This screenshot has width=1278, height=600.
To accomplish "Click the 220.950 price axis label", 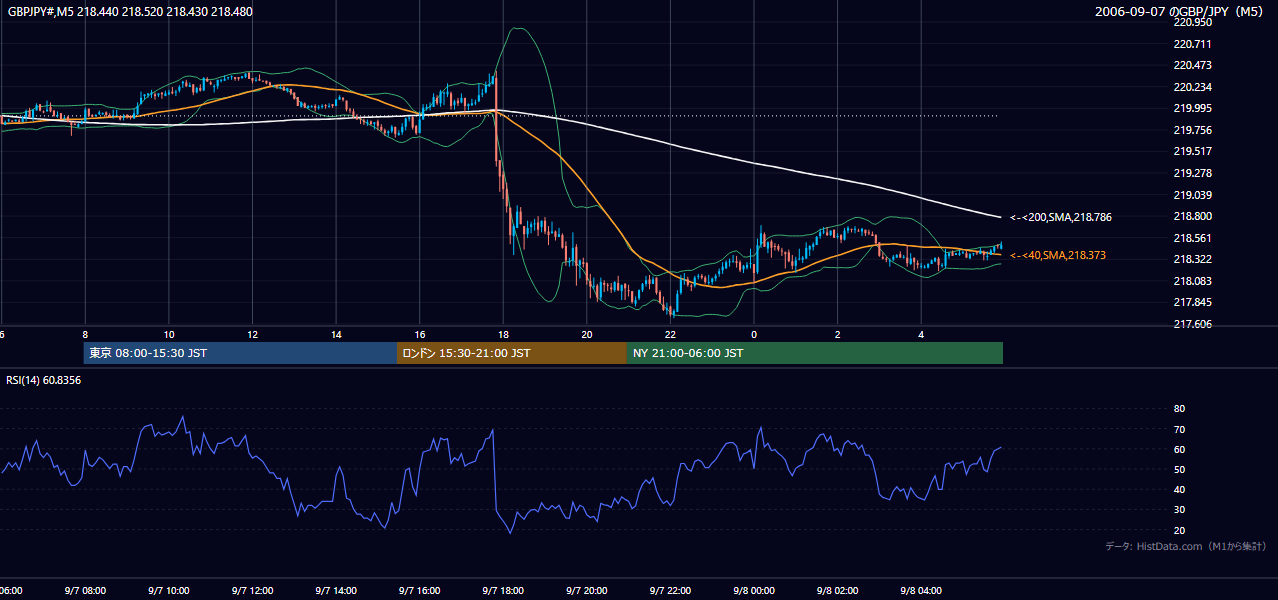I will (x=1192, y=22).
